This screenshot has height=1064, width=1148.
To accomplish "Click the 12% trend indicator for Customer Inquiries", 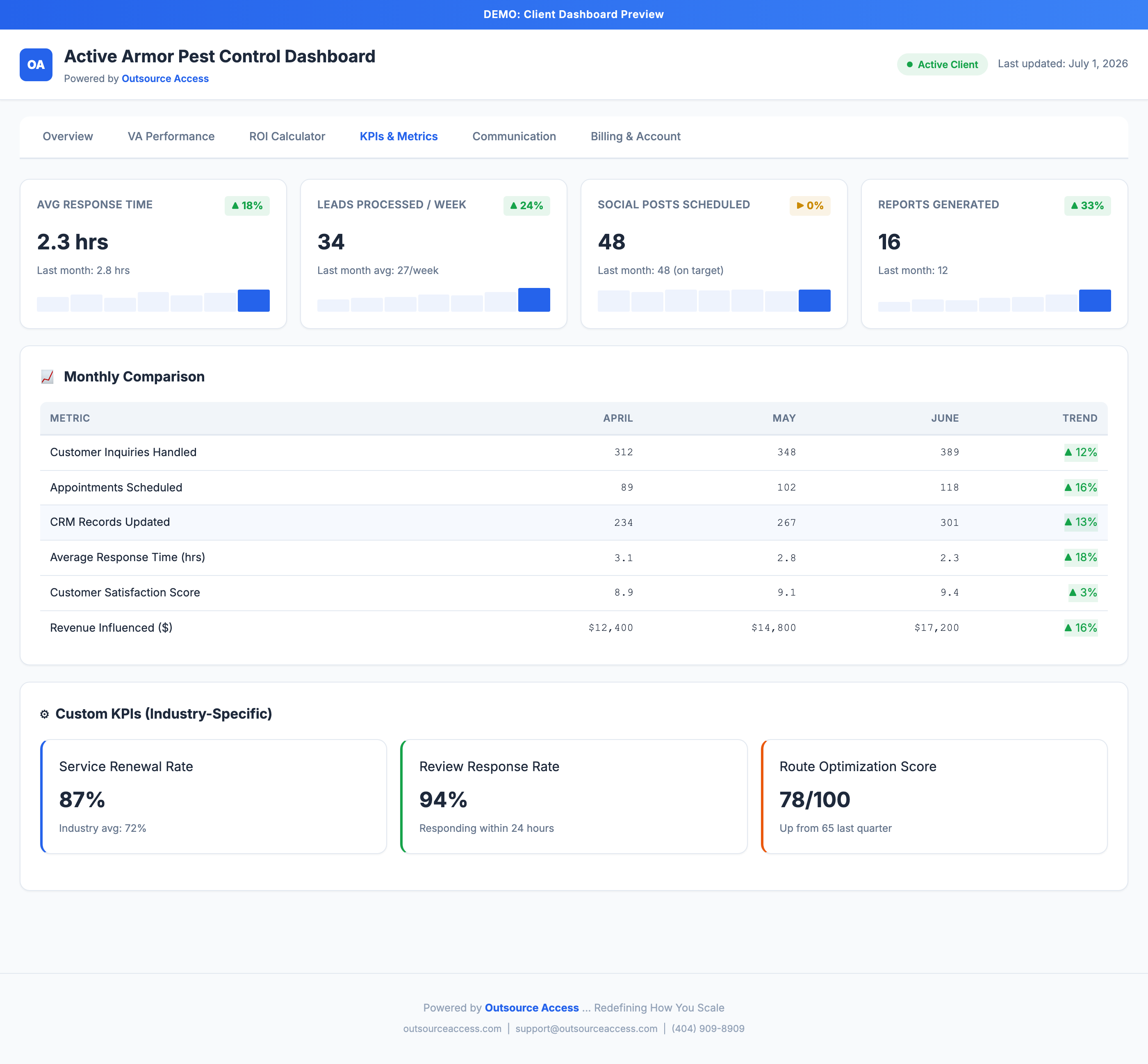I will (x=1081, y=452).
